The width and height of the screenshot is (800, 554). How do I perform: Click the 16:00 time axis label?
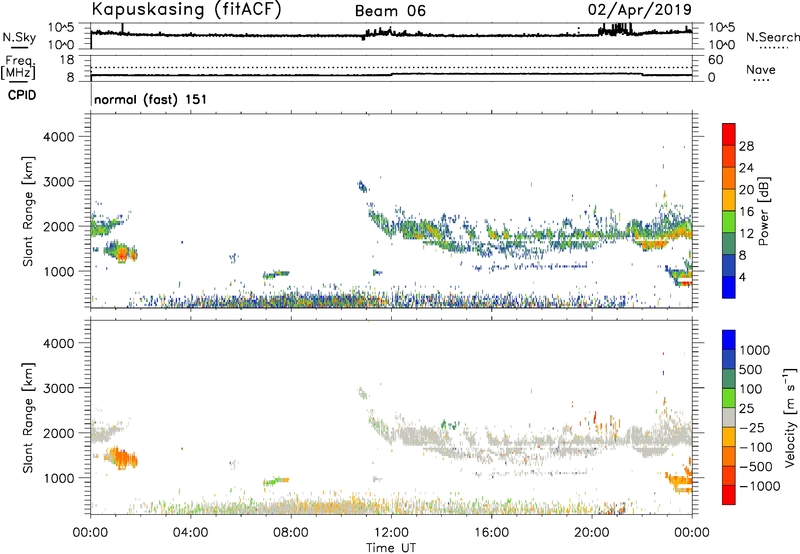pyautogui.click(x=491, y=533)
